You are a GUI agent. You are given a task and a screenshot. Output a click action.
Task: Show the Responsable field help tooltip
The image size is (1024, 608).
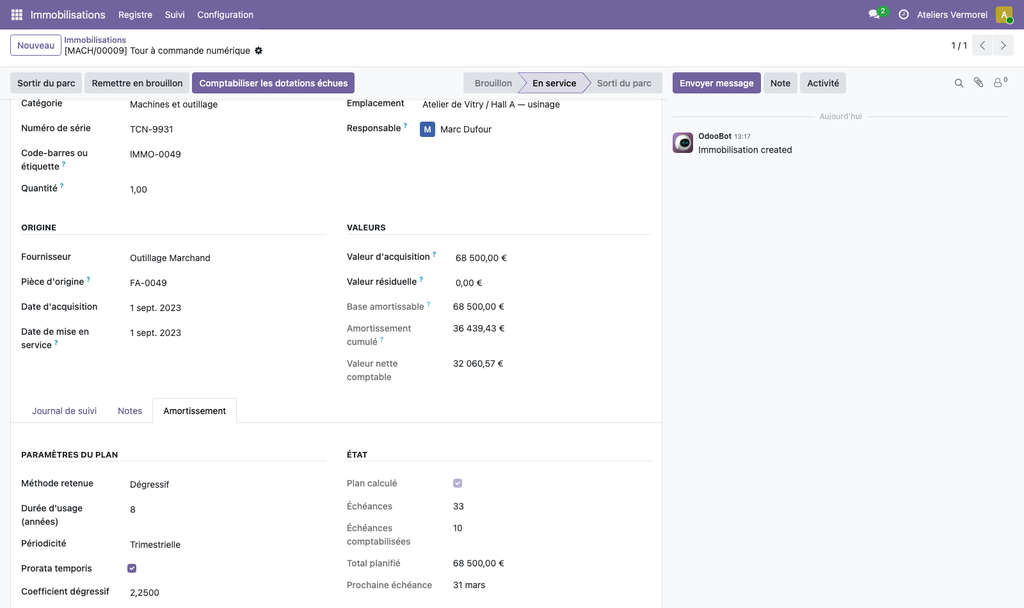[x=406, y=125]
